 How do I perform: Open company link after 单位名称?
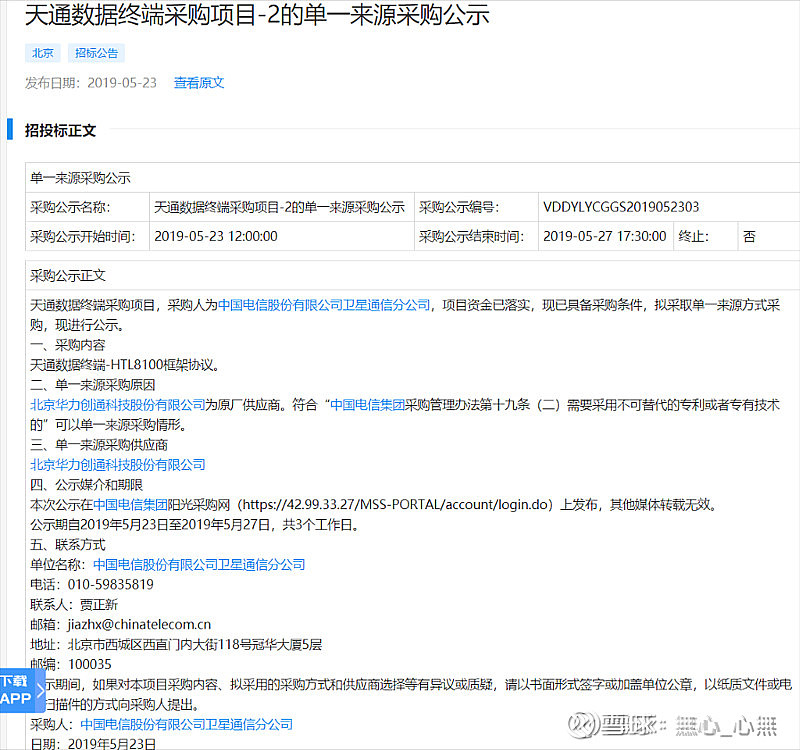coord(199,565)
